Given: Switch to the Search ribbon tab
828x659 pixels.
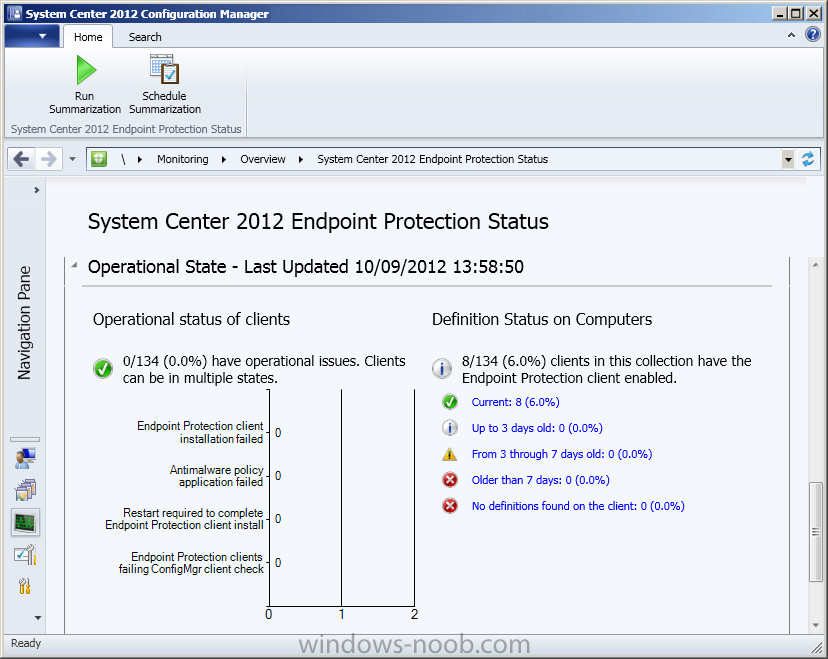Looking at the screenshot, I should [145, 37].
